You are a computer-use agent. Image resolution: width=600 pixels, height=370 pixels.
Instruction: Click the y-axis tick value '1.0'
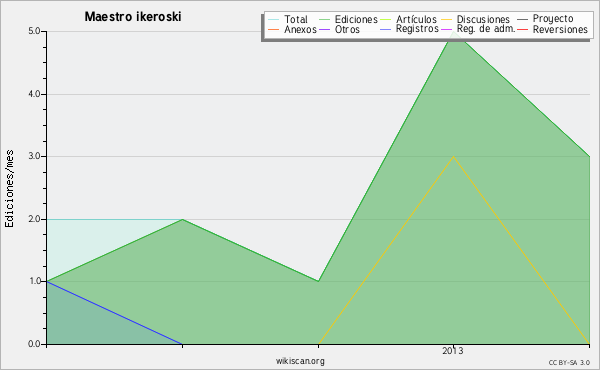click(x=34, y=282)
